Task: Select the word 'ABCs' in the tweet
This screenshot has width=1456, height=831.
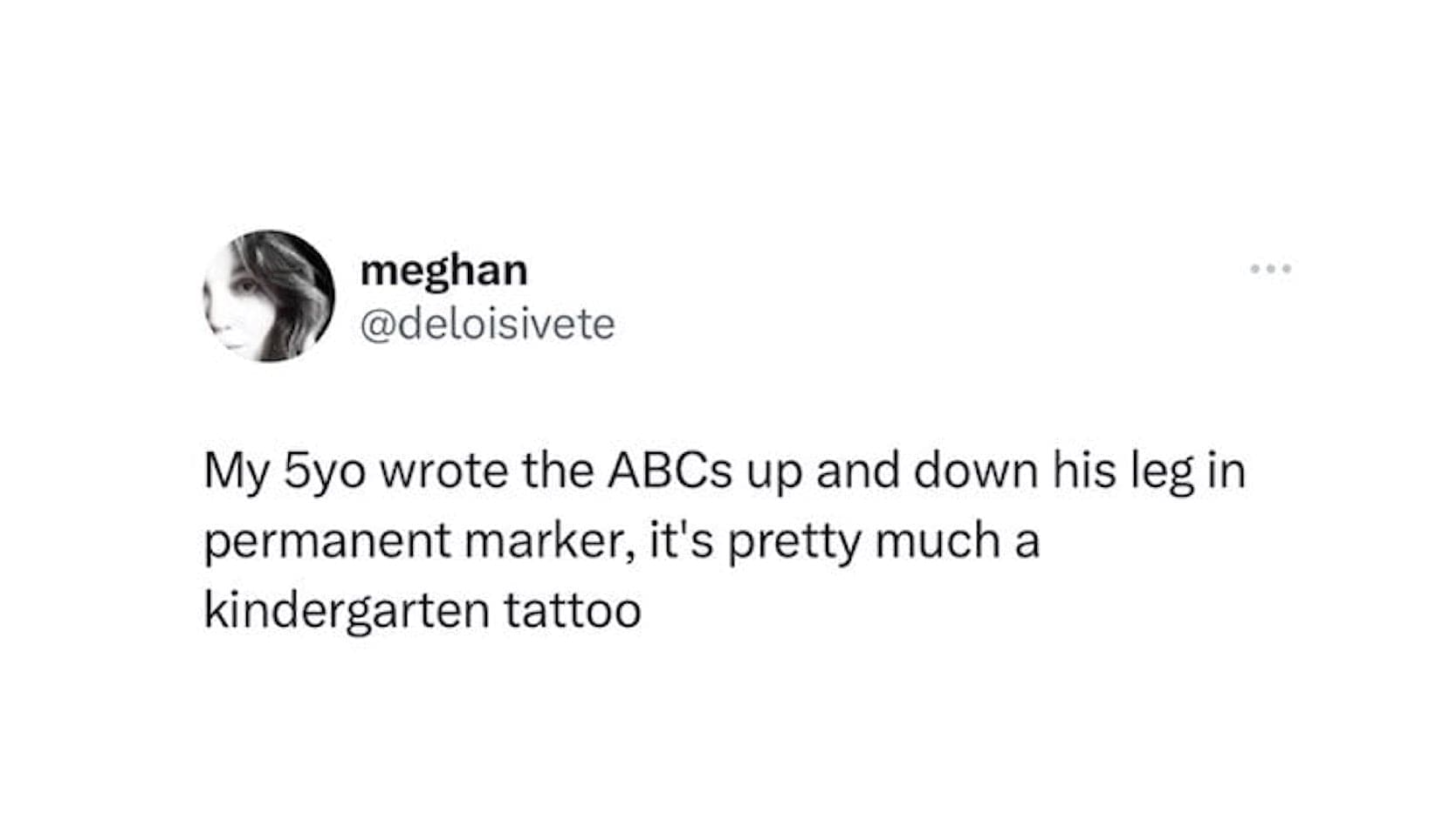Action: tap(670, 471)
